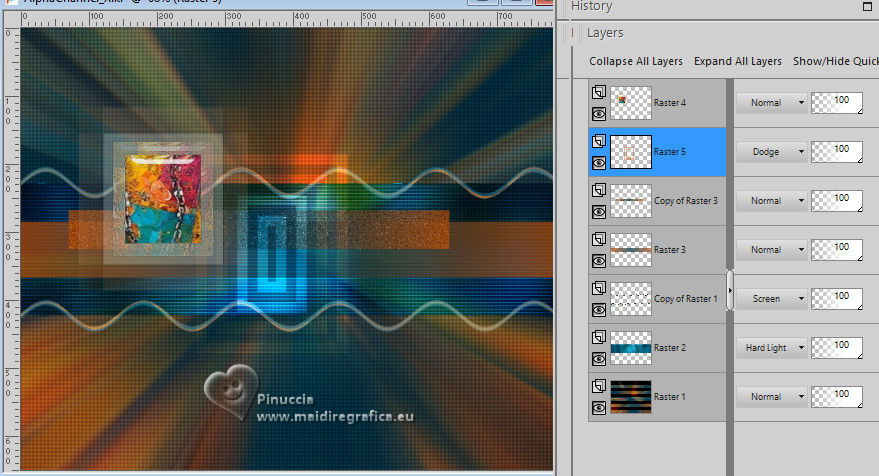The height and width of the screenshot is (476, 879).
Task: Open the Dodge blend mode dropdown of Raster 5
Action: pyautogui.click(x=771, y=151)
